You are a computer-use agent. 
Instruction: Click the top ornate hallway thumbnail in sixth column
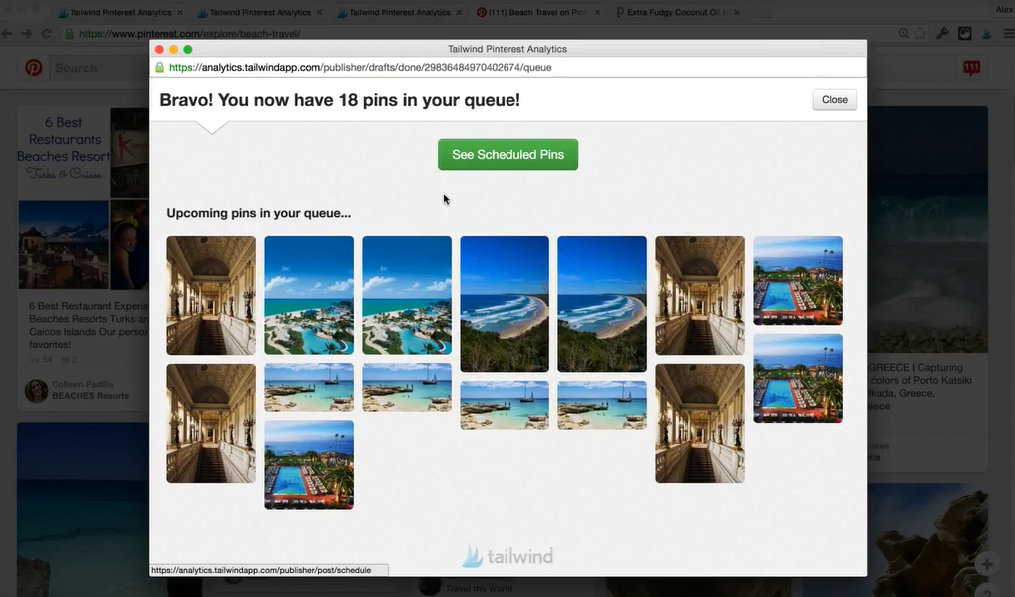700,295
